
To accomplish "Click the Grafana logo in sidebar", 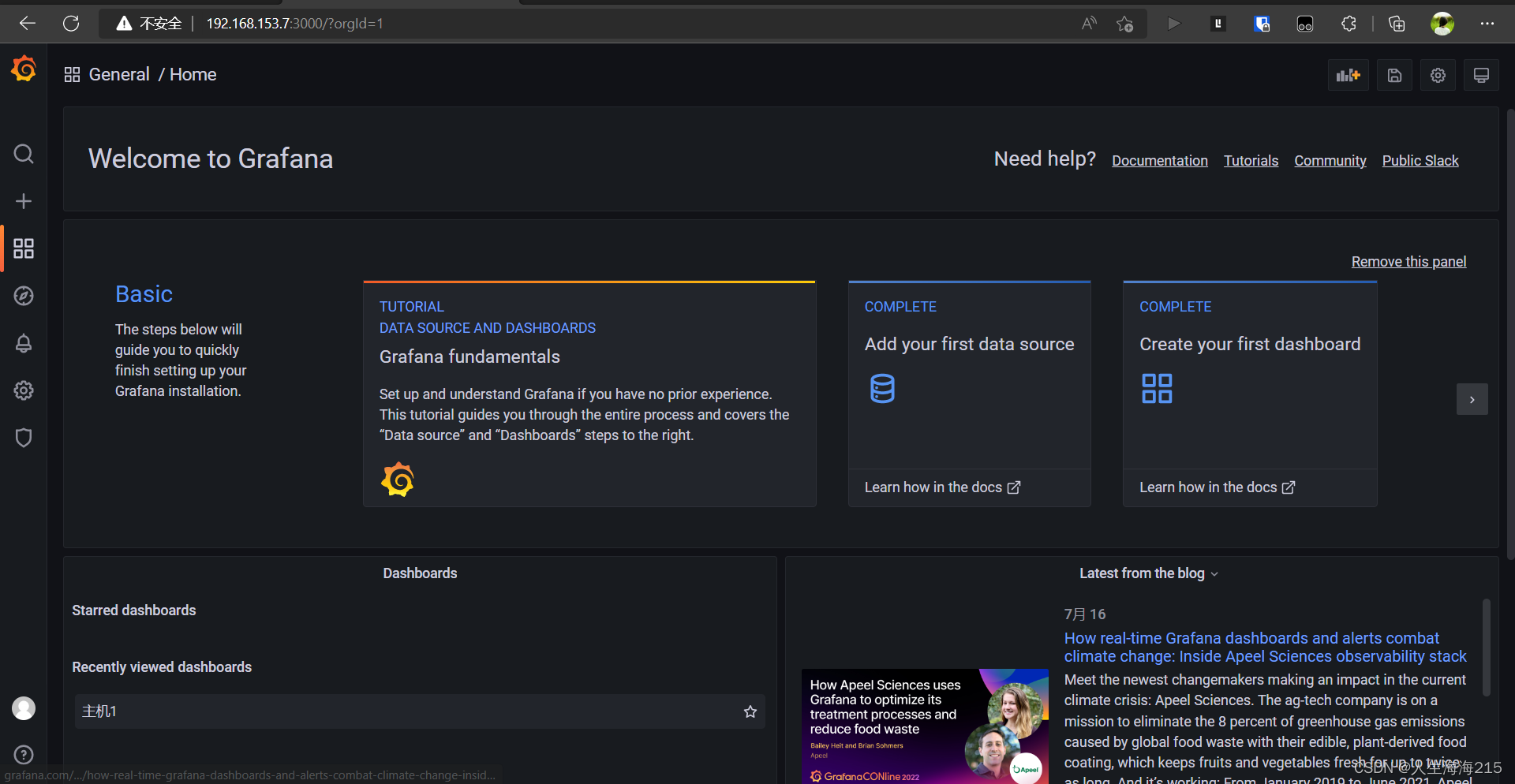I will point(24,69).
